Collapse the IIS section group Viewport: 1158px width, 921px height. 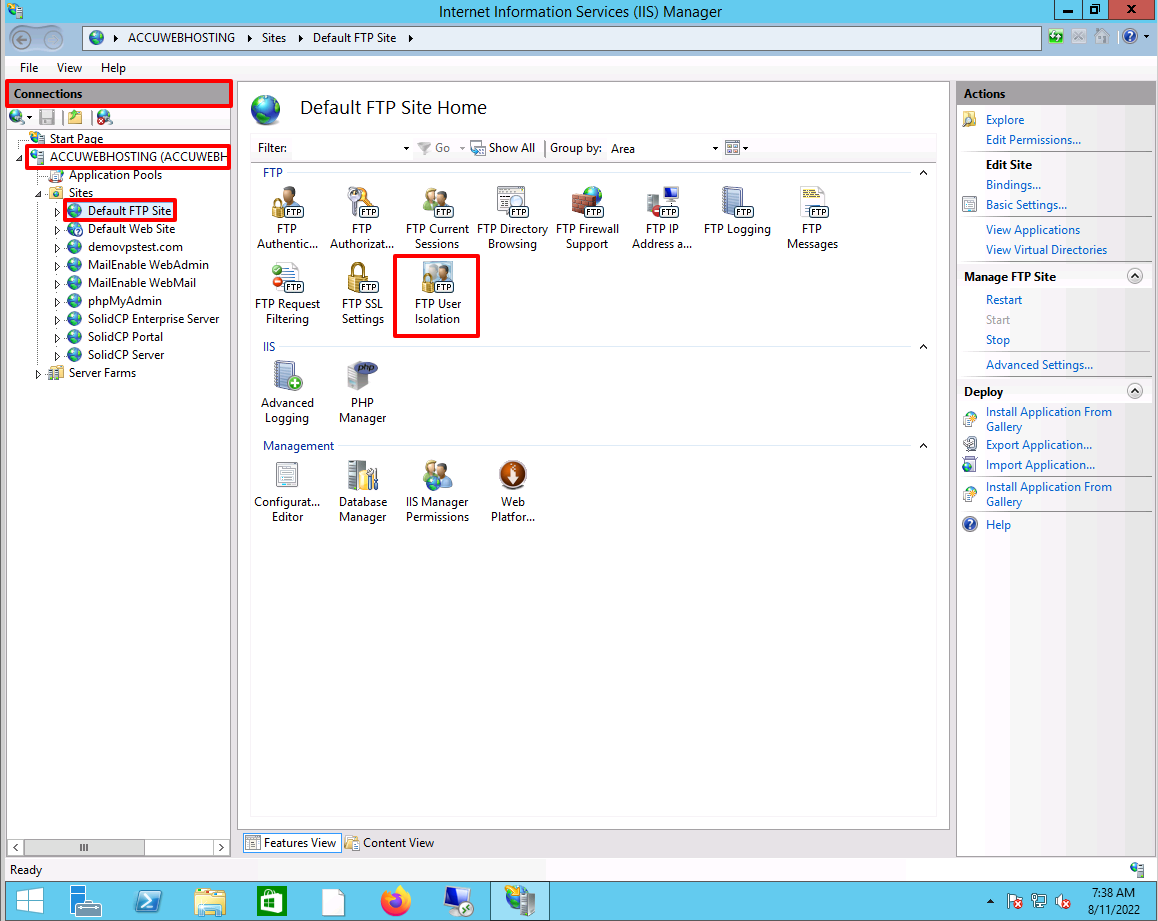(923, 347)
